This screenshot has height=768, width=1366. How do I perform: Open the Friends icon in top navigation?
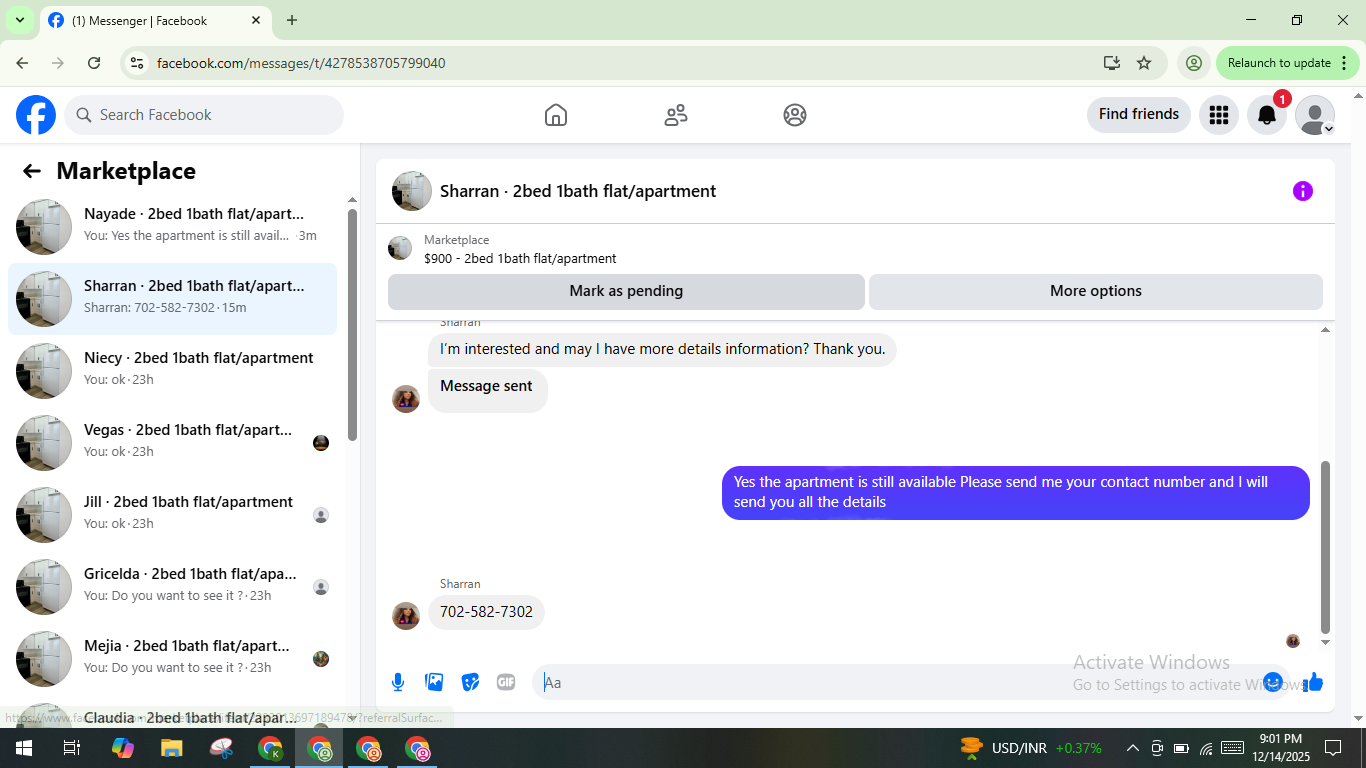(676, 115)
